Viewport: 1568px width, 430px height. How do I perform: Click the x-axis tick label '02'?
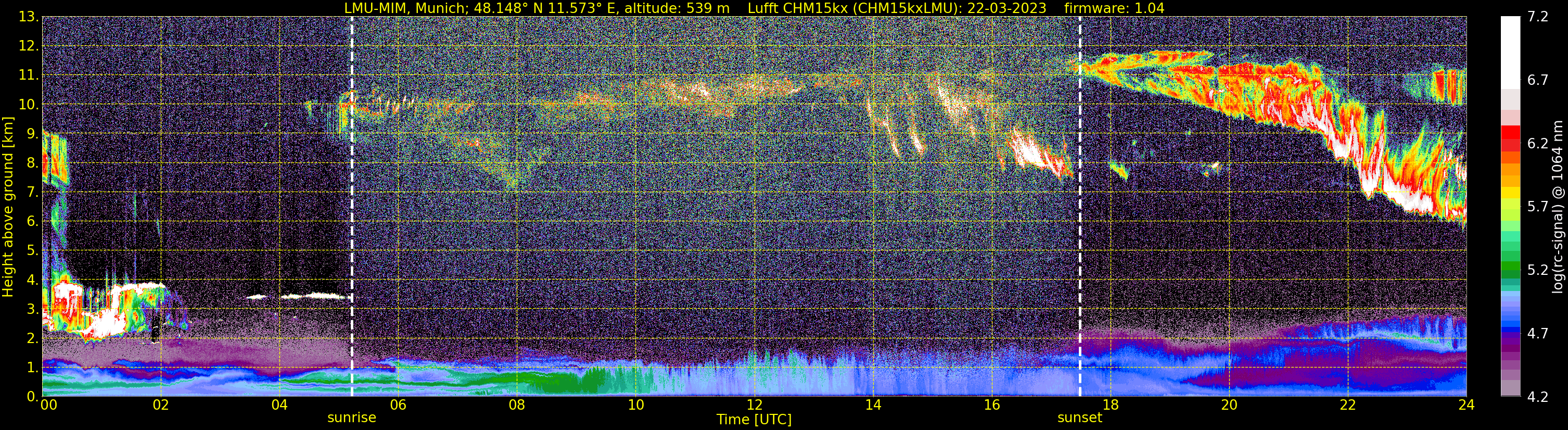pyautogui.click(x=161, y=405)
